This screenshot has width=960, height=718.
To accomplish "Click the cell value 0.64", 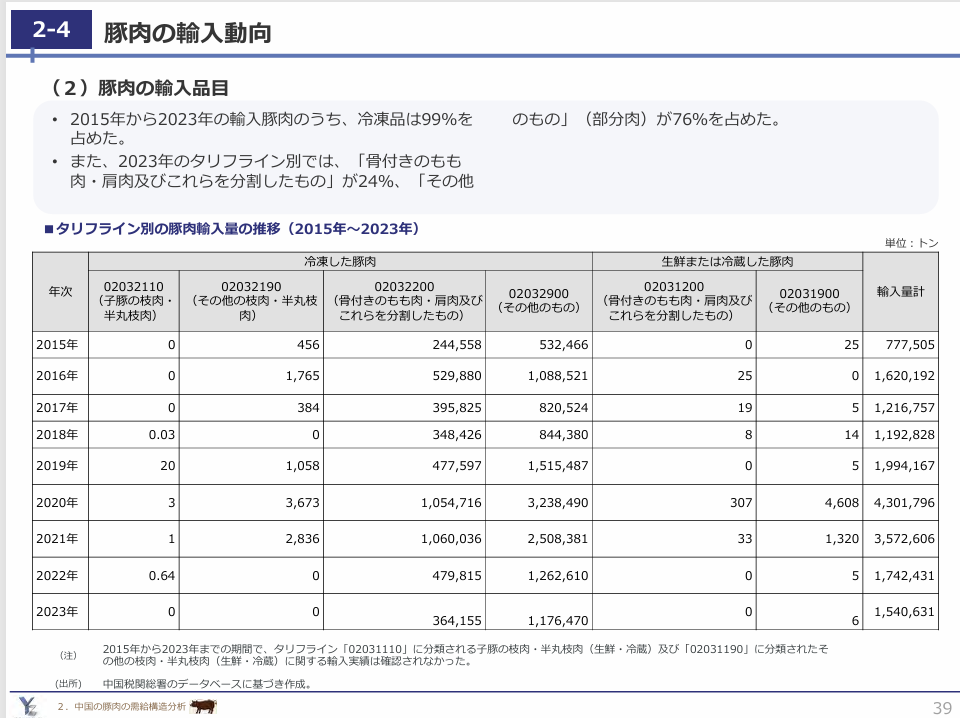I will tap(162, 575).
